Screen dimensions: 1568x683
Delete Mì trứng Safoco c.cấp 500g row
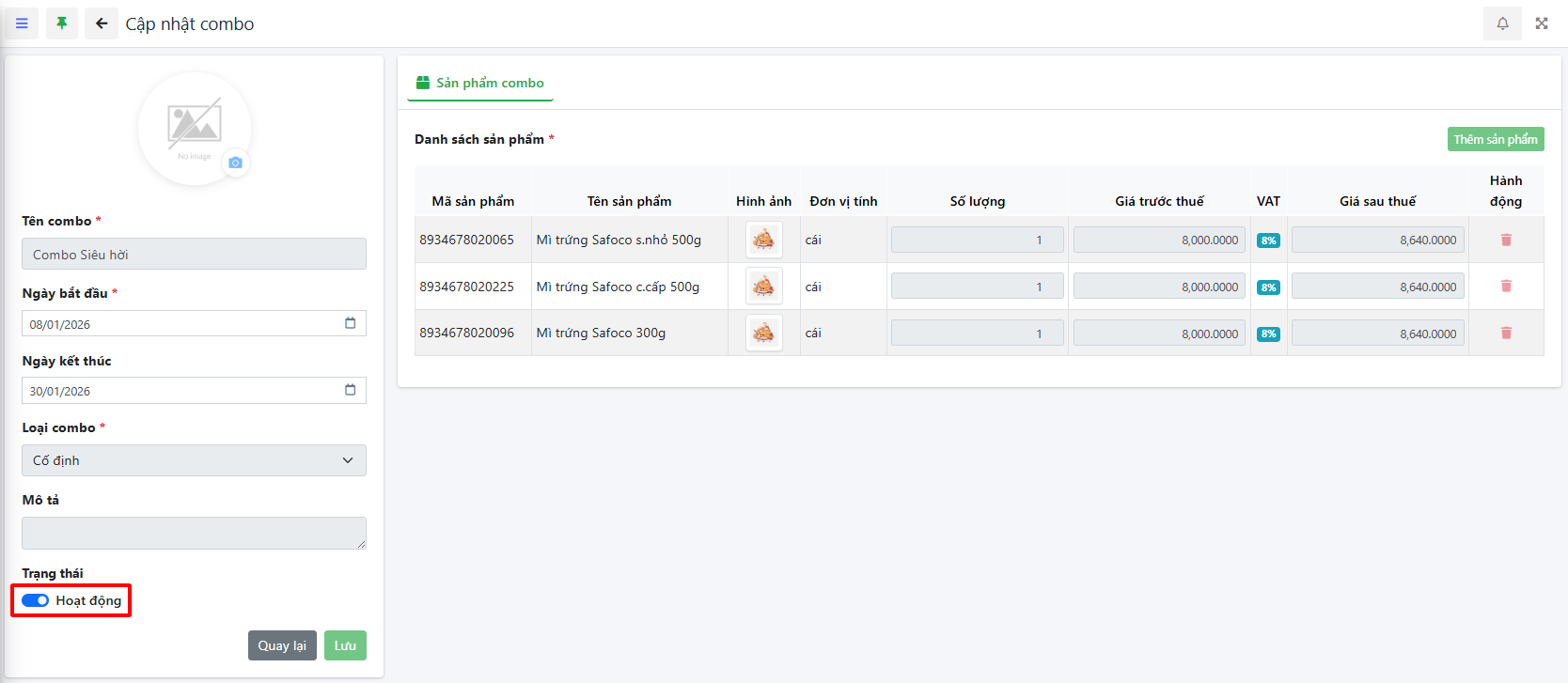pos(1506,287)
